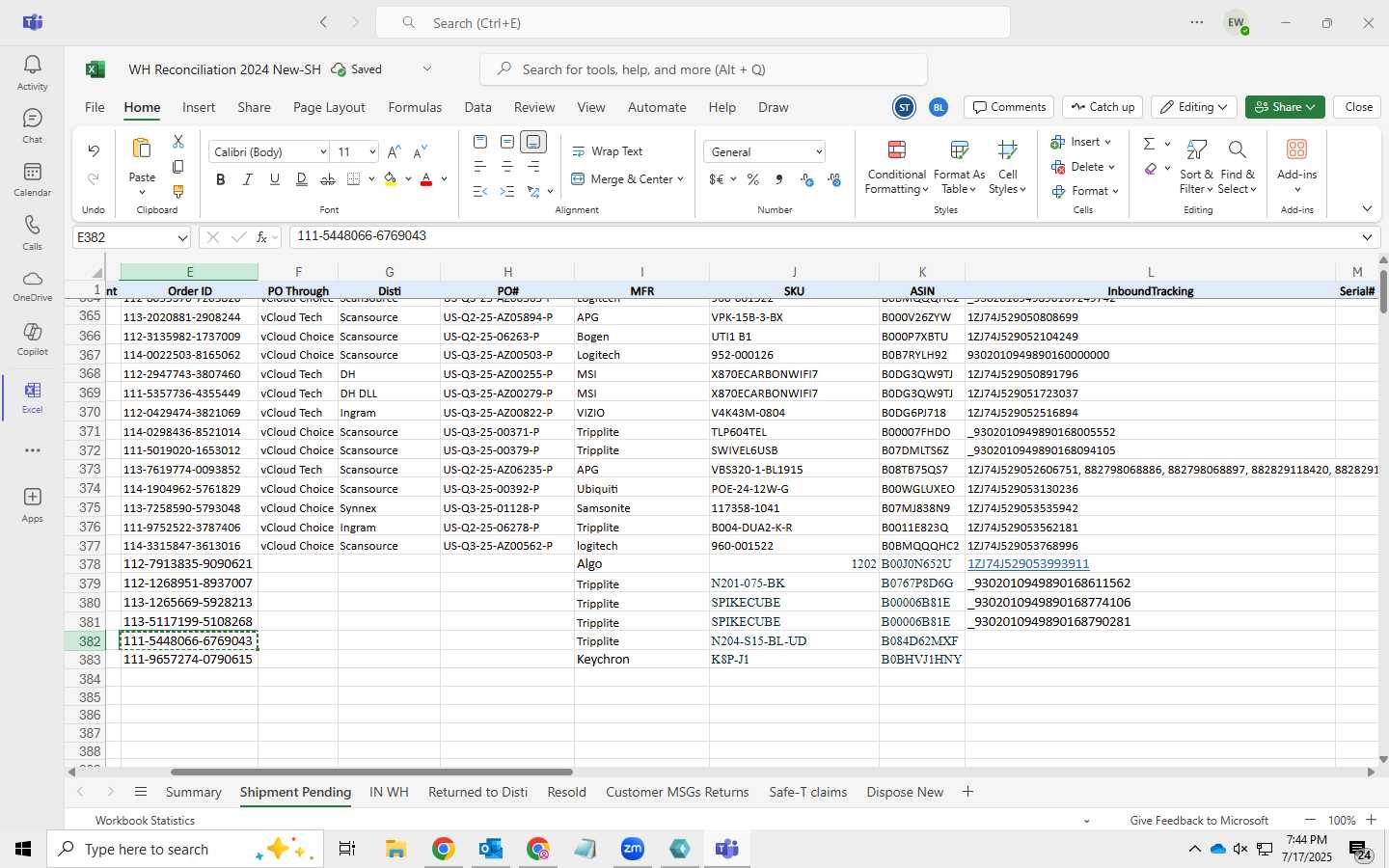Image resolution: width=1389 pixels, height=868 pixels.
Task: Decrease font size with the smaller A icon
Action: point(420,152)
